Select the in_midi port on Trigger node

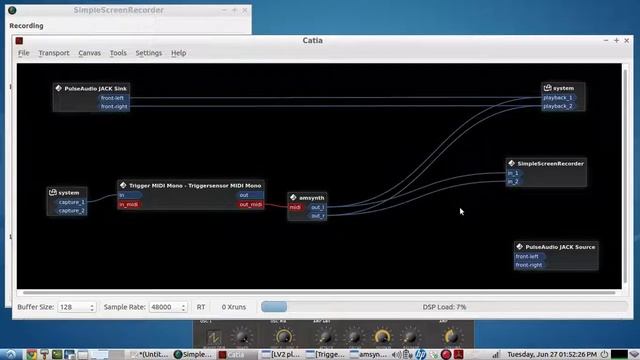pos(129,204)
